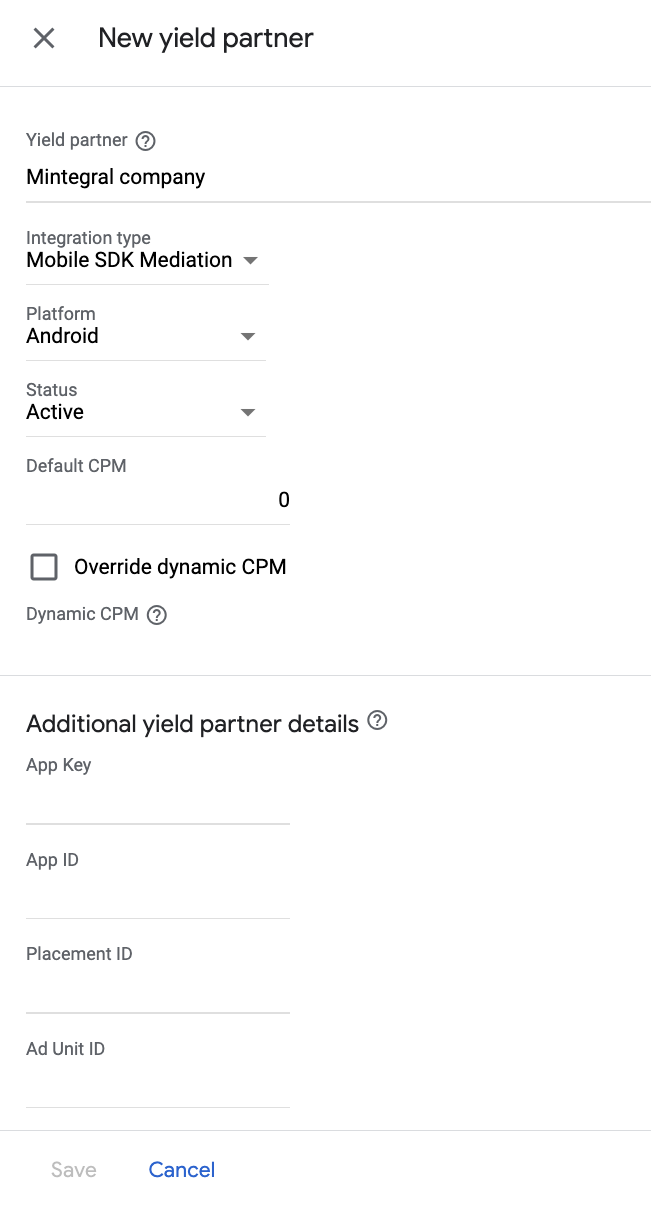The image size is (651, 1208).
Task: Close the New yield partner dialog
Action: 44,39
